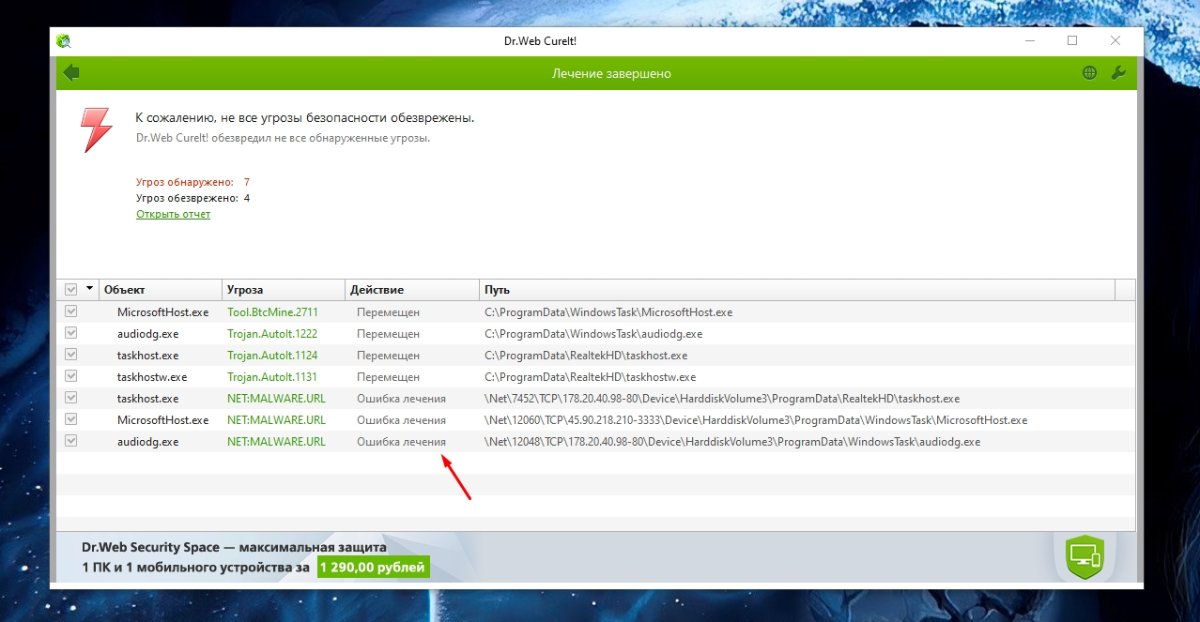This screenshot has height=622, width=1200.
Task: Select object name taskhostw.exe
Action: pyautogui.click(x=152, y=377)
